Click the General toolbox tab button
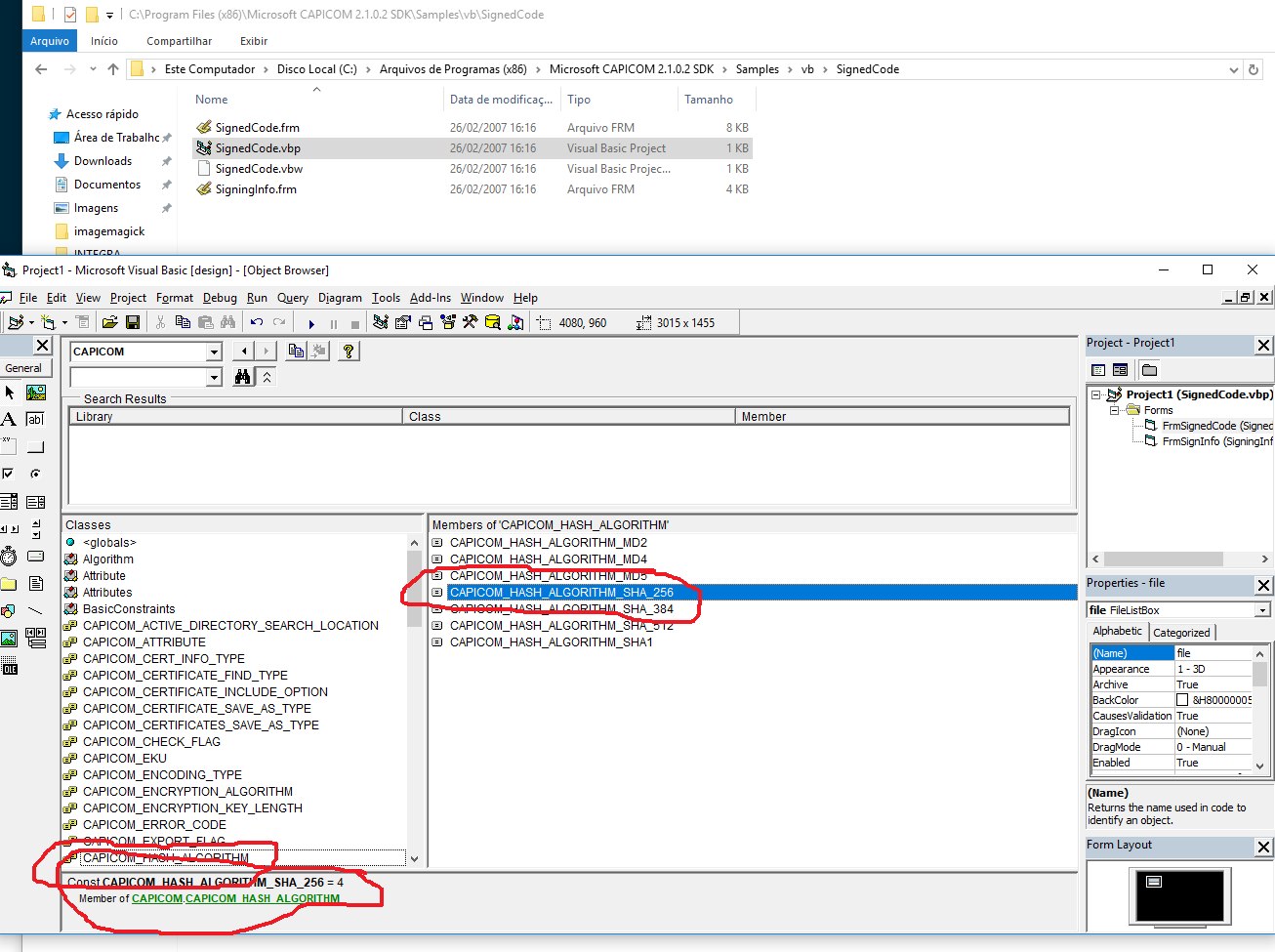This screenshot has width=1275, height=952. pos(23,368)
